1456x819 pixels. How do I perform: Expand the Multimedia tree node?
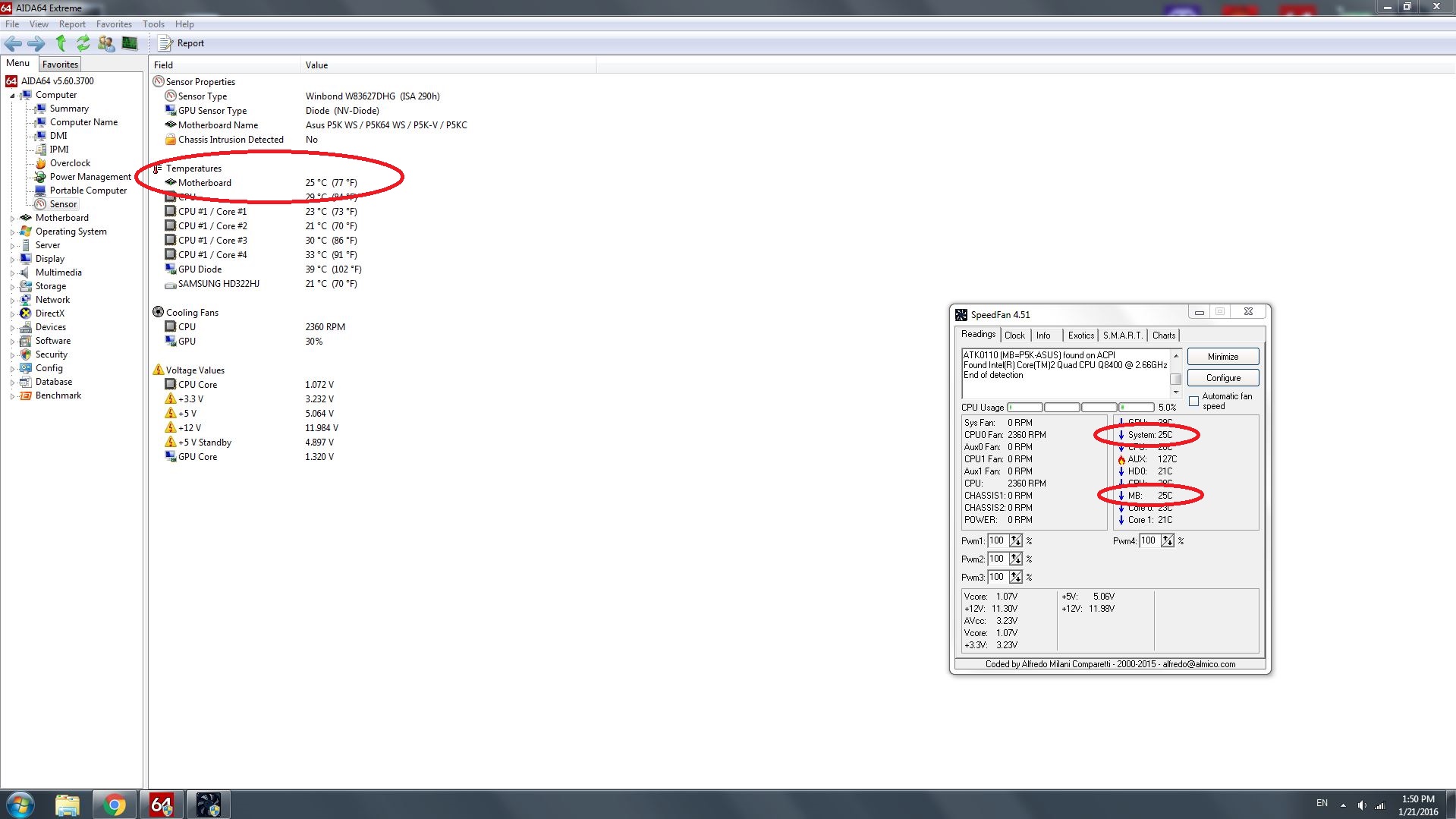[12, 273]
